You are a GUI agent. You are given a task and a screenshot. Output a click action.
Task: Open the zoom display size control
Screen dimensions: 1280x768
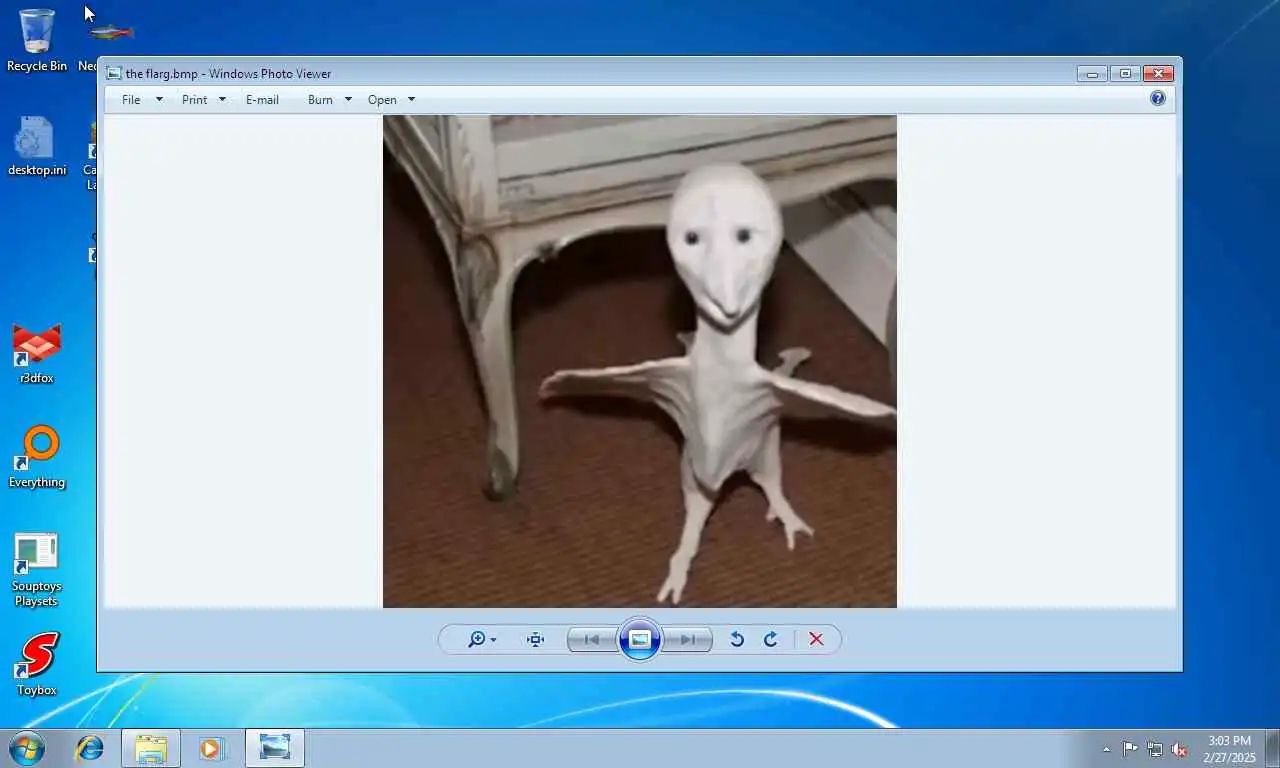[x=481, y=639]
